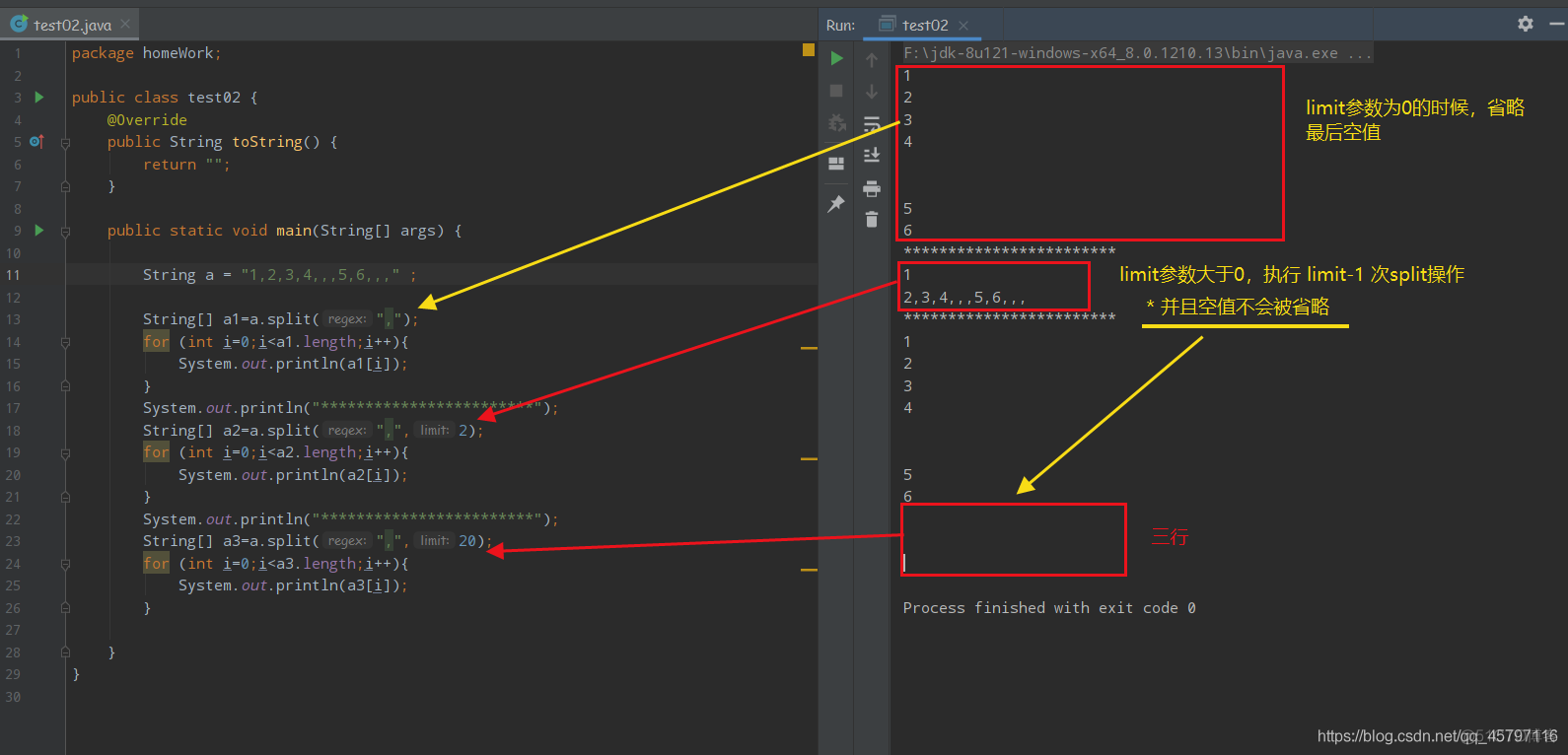Click 'System.out.println(a3[i]);' line
The width and height of the screenshot is (1568, 755).
click(293, 585)
